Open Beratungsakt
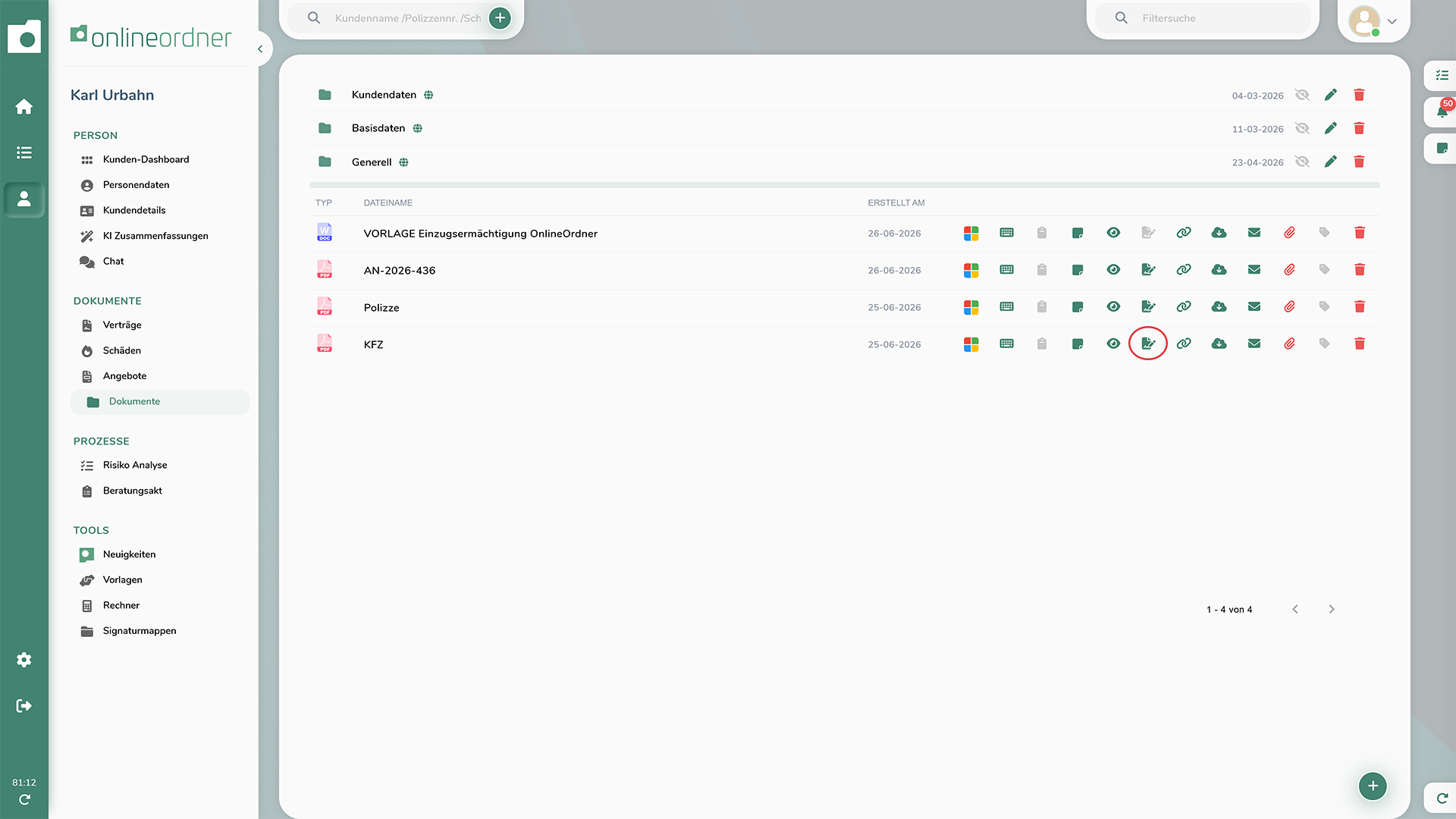Viewport: 1456px width, 819px height. pos(133,491)
